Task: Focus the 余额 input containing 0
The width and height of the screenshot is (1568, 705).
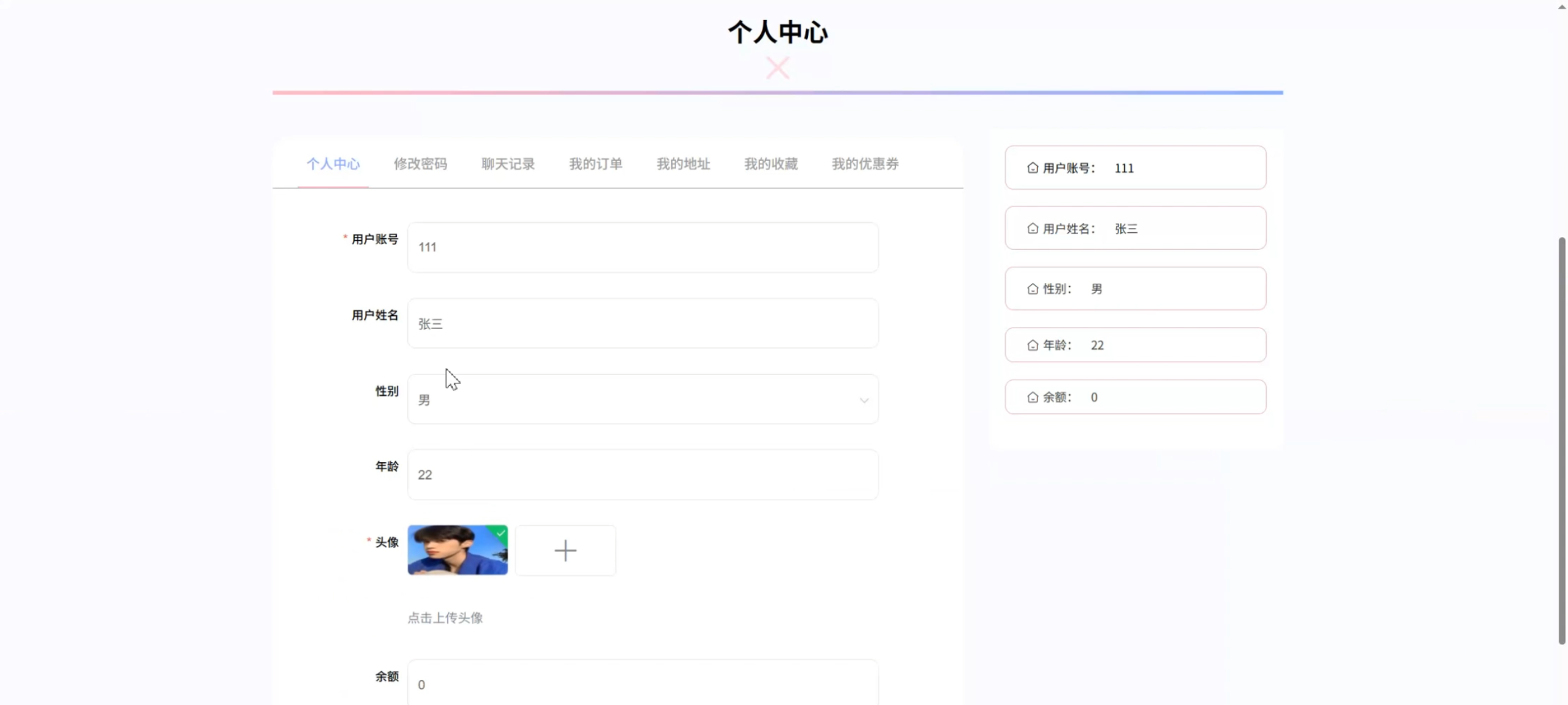Action: pos(643,682)
